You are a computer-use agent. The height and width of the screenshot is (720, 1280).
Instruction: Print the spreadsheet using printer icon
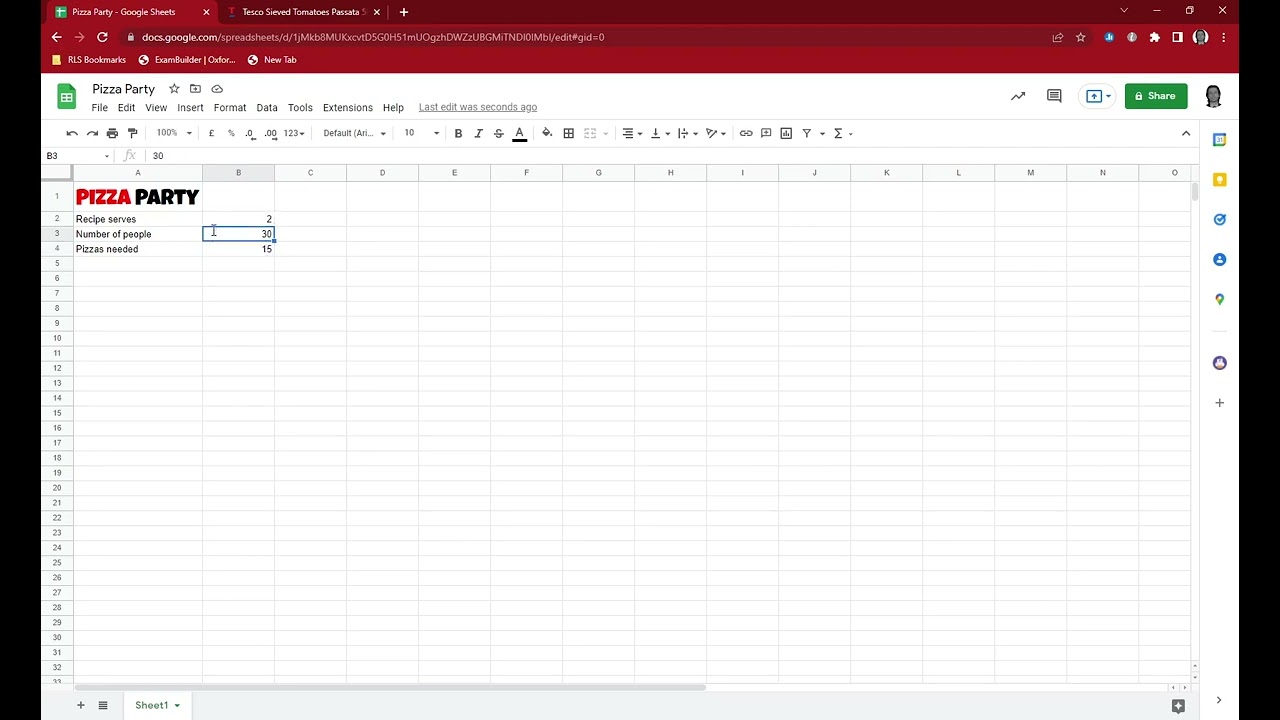112,133
